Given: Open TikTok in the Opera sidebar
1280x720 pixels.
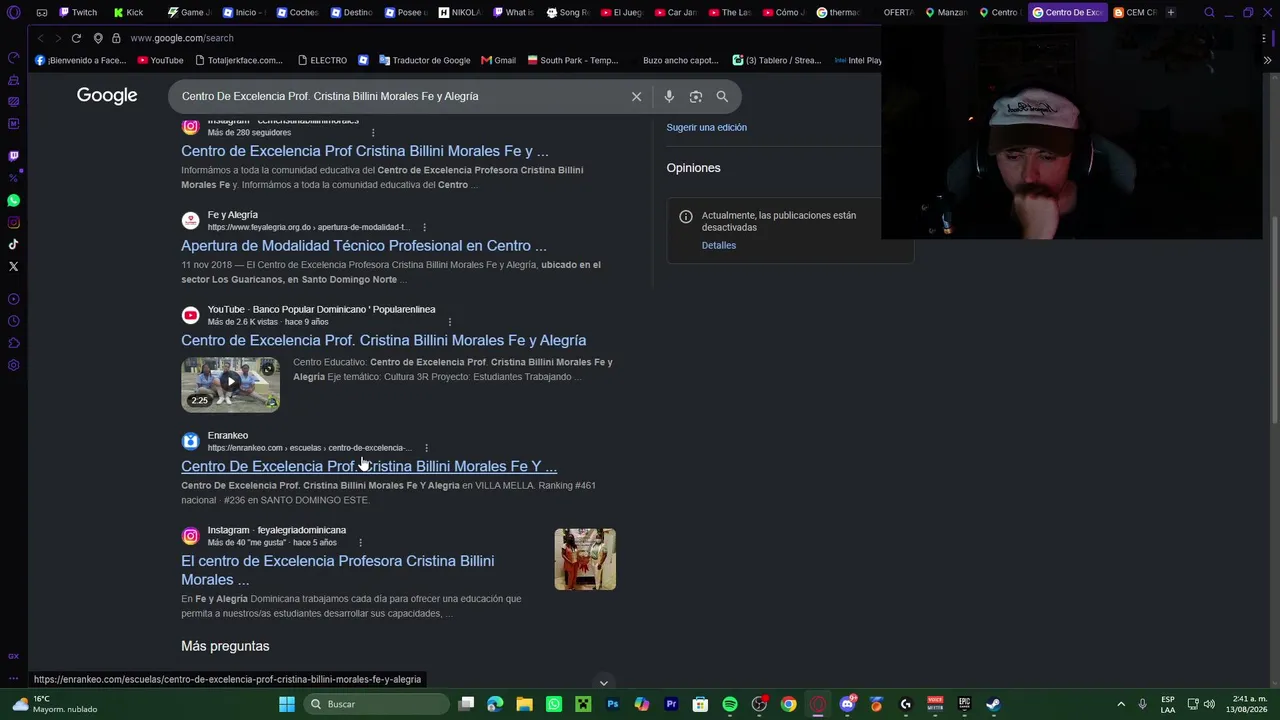Looking at the screenshot, I should (13, 244).
